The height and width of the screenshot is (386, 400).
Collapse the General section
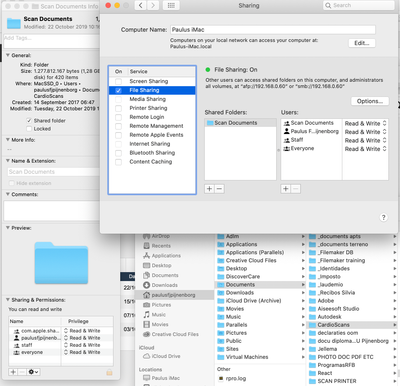pyautogui.click(x=8, y=55)
